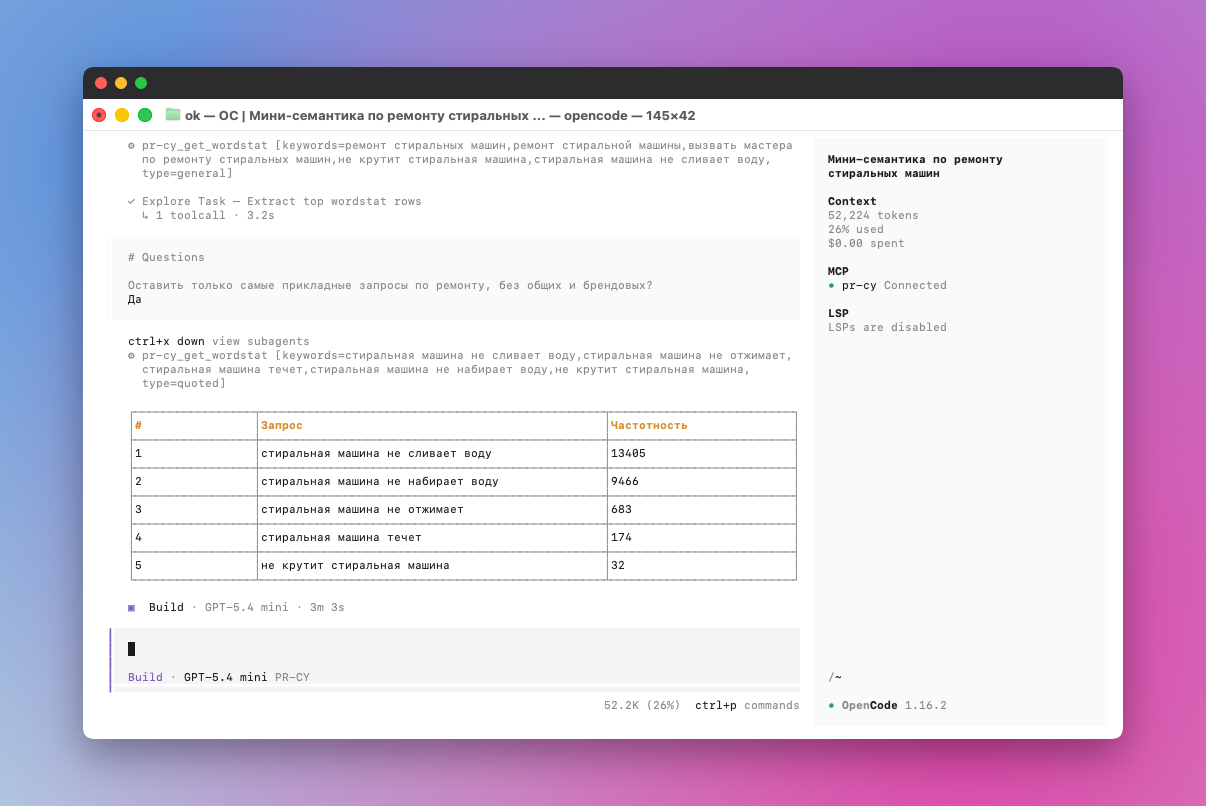
Task: Click the LSPs are disabled message
Action: [887, 327]
